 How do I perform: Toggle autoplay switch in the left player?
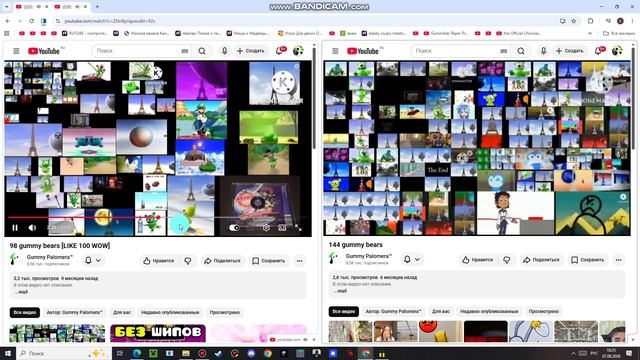[234, 228]
